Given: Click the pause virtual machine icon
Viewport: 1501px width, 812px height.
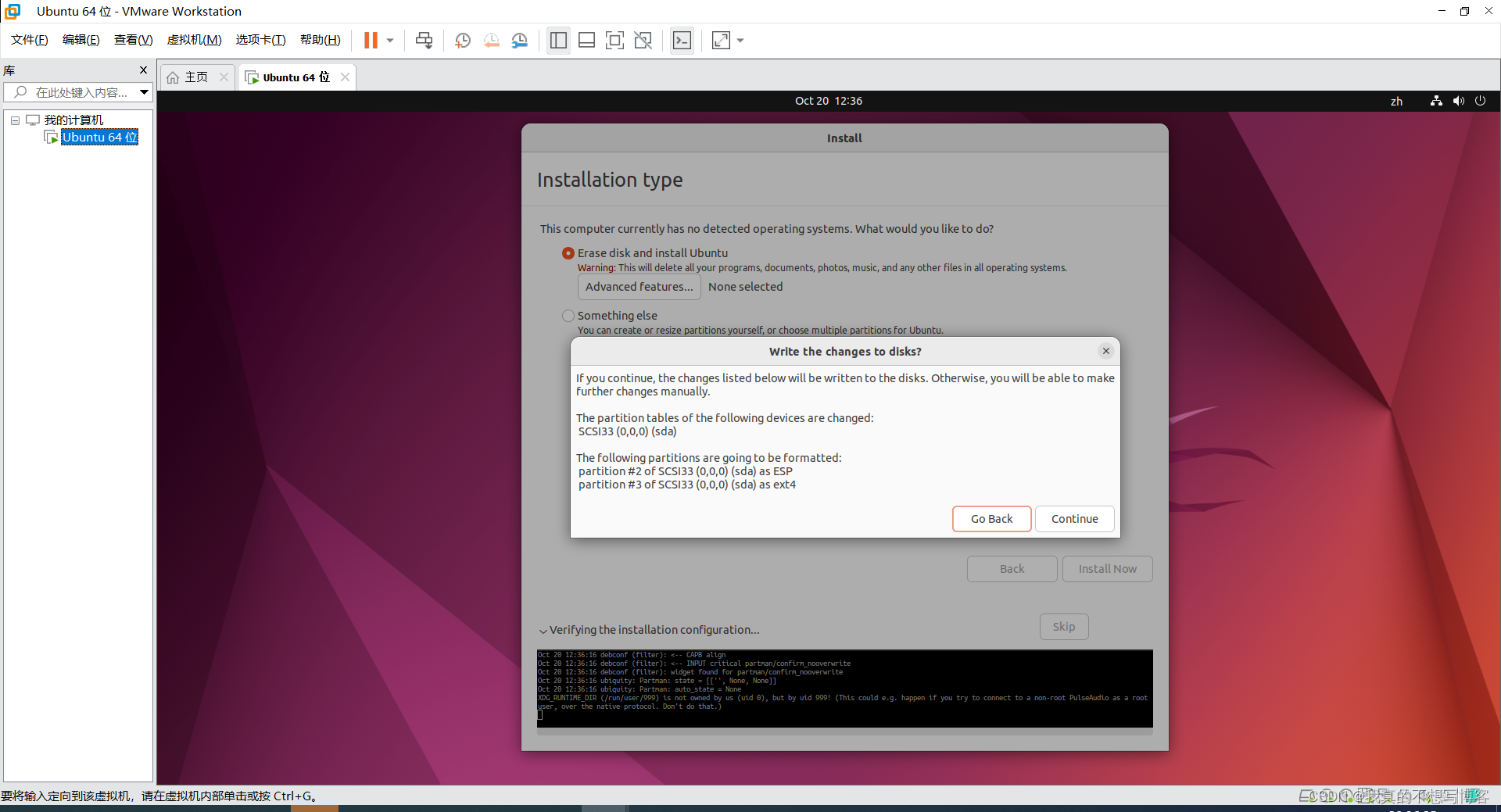Looking at the screenshot, I should pyautogui.click(x=371, y=40).
